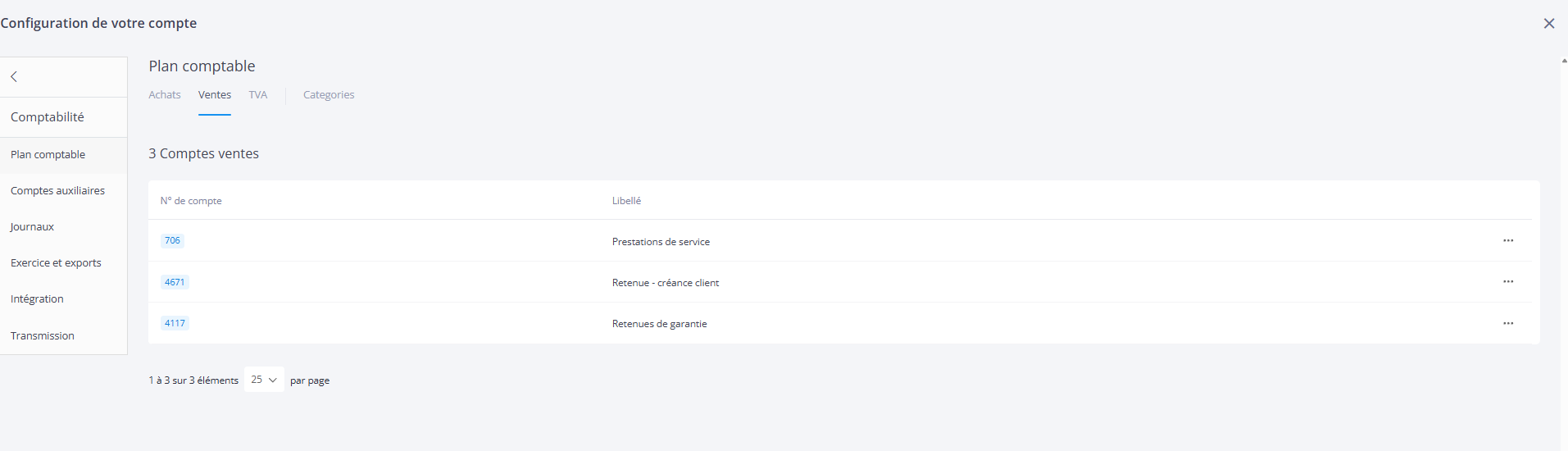Open the more actions for Retenues de garantie
1568x451 pixels.
pyautogui.click(x=1507, y=324)
